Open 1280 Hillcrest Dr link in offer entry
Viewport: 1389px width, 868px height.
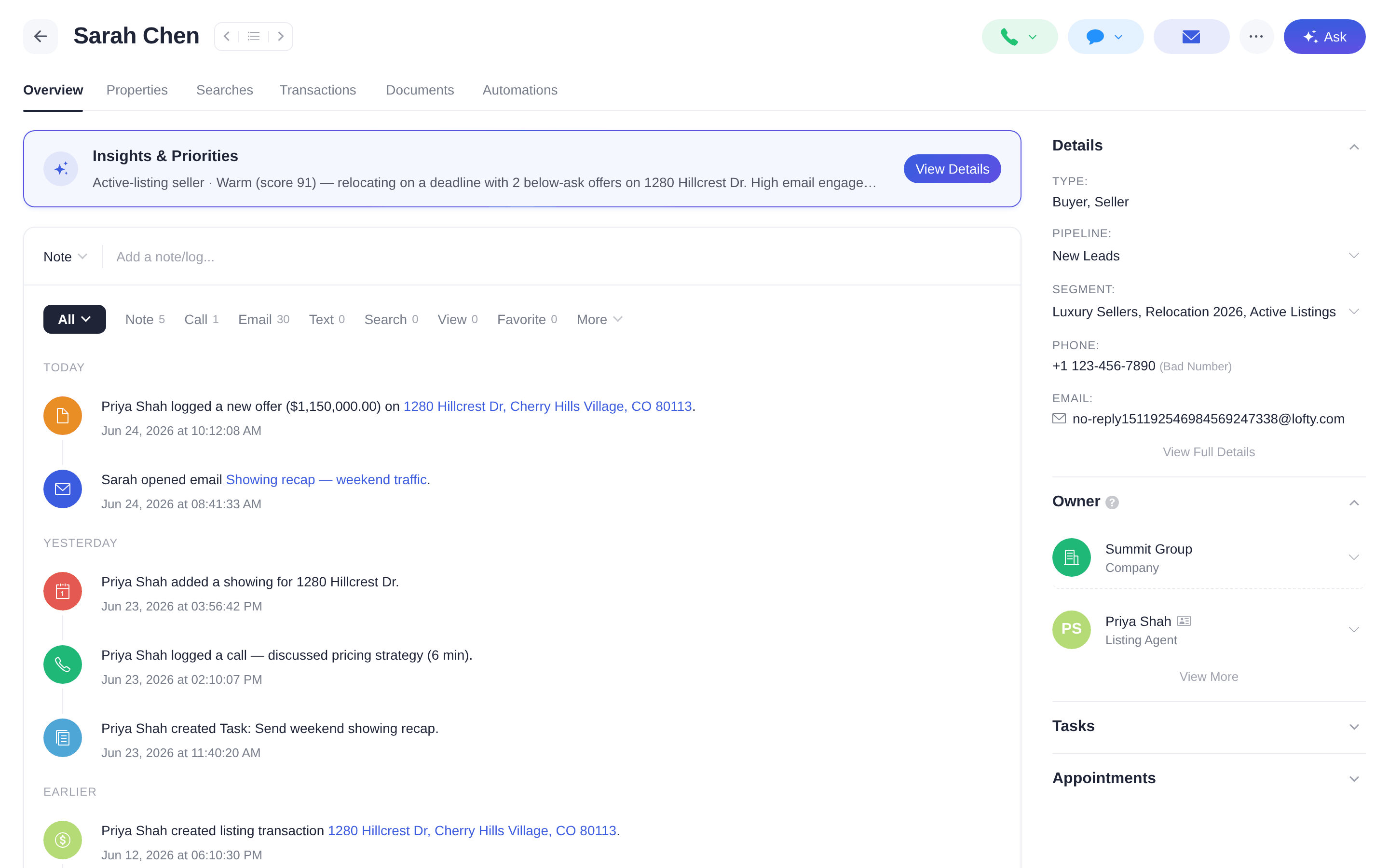[547, 407]
